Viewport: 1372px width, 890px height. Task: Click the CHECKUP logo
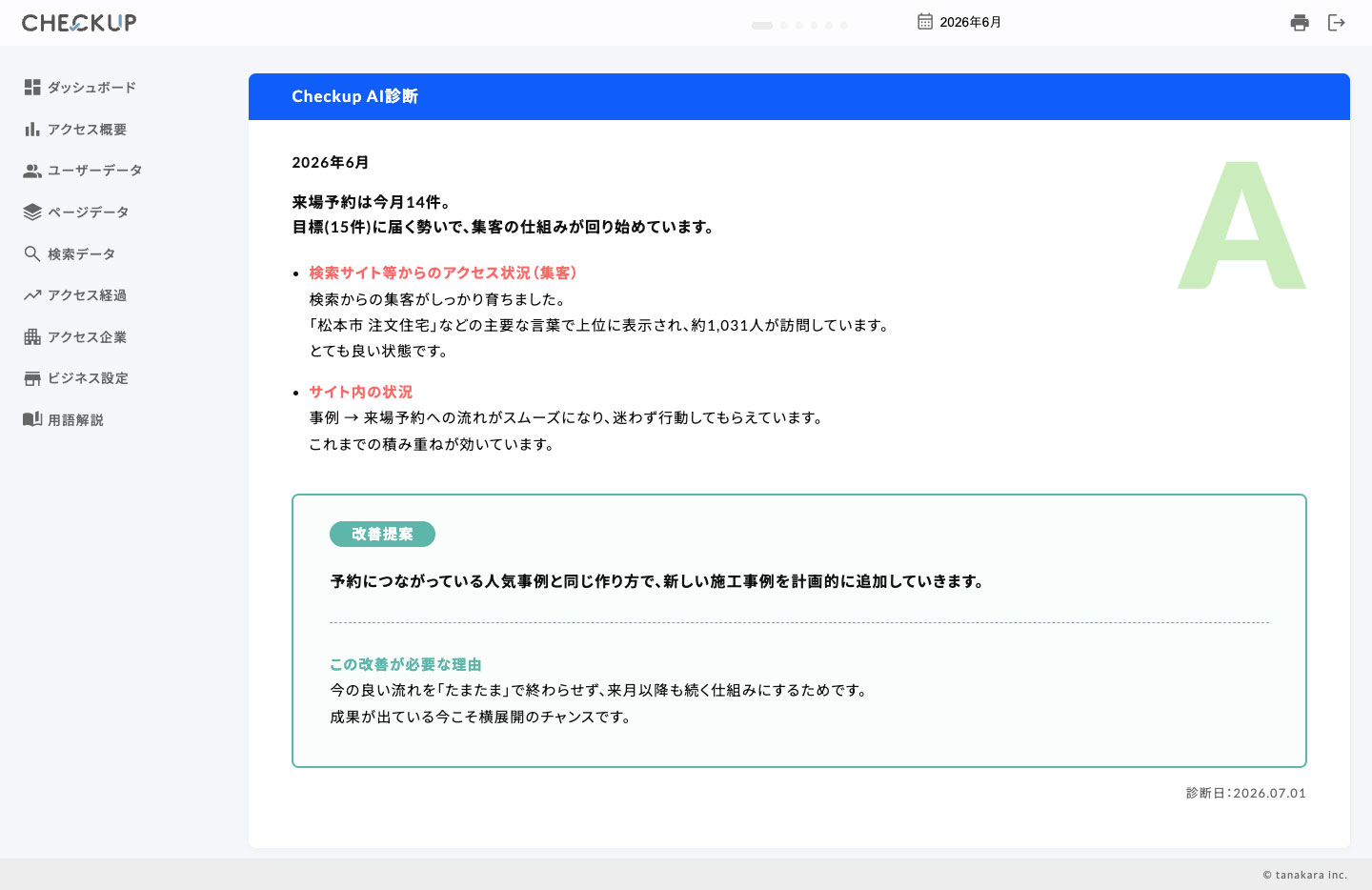[79, 23]
